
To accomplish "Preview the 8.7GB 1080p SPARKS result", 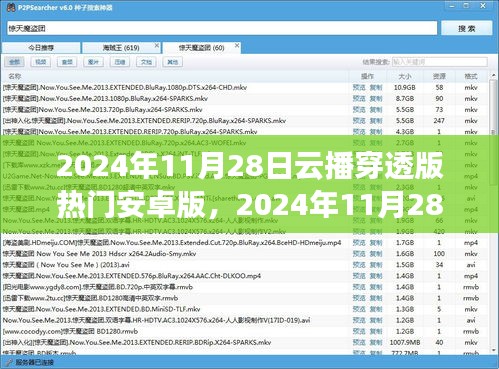I will [359, 99].
